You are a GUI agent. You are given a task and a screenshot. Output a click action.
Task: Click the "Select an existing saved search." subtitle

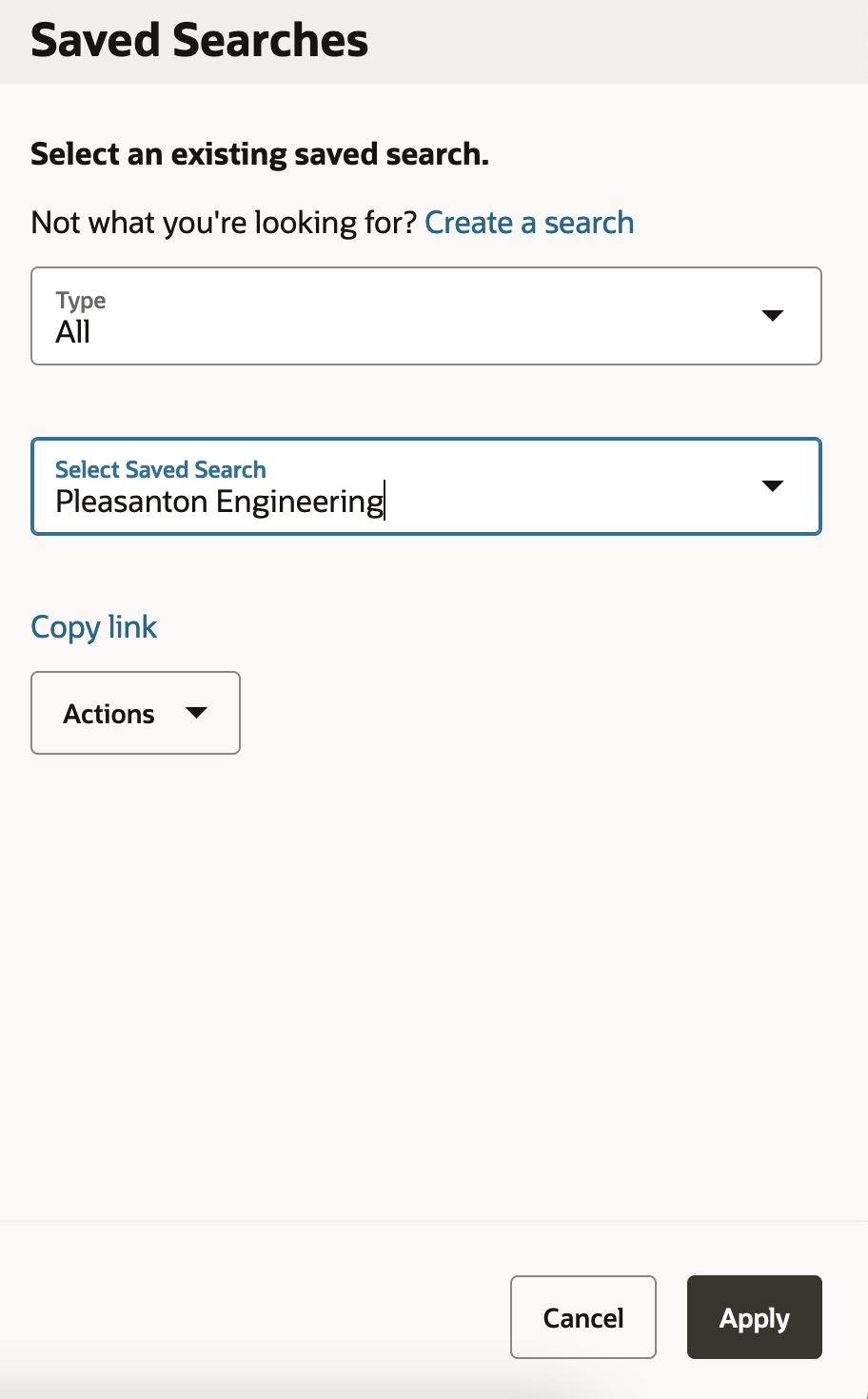click(260, 154)
